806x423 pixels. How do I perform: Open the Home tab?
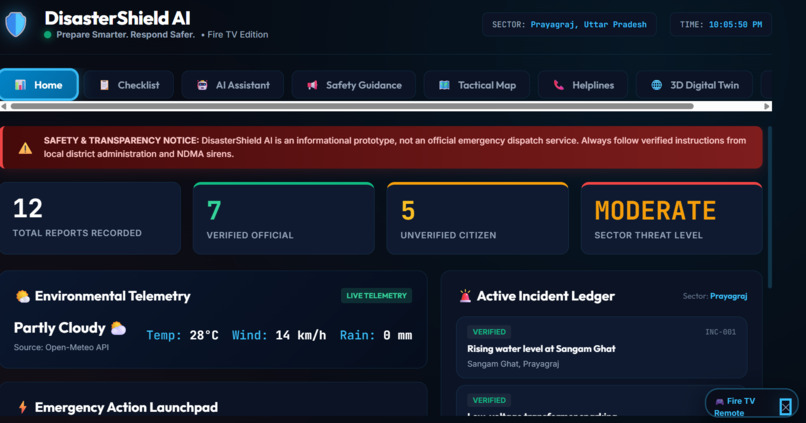(39, 85)
